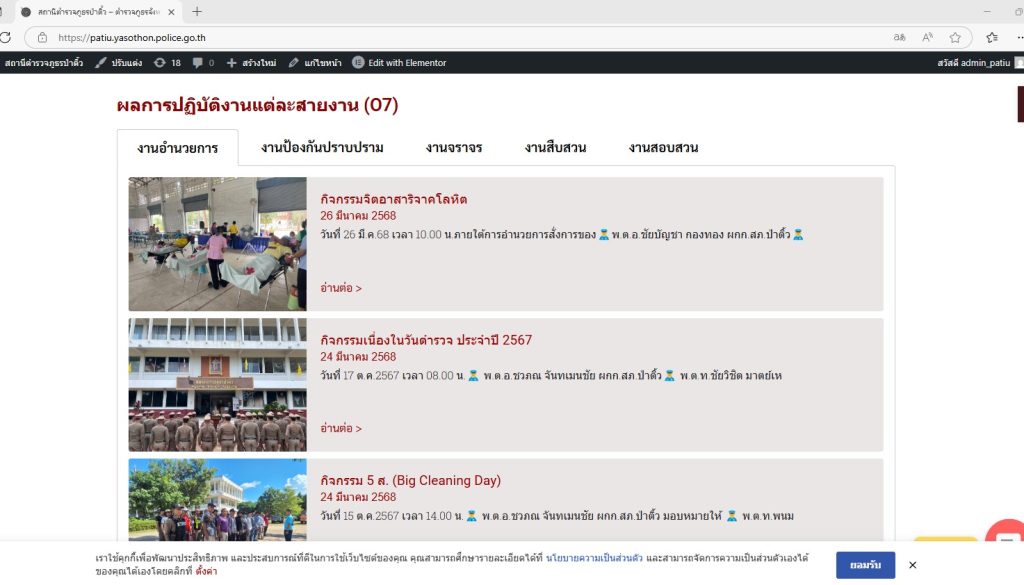
Task: Open comments bubble in admin bar
Action: (x=203, y=63)
